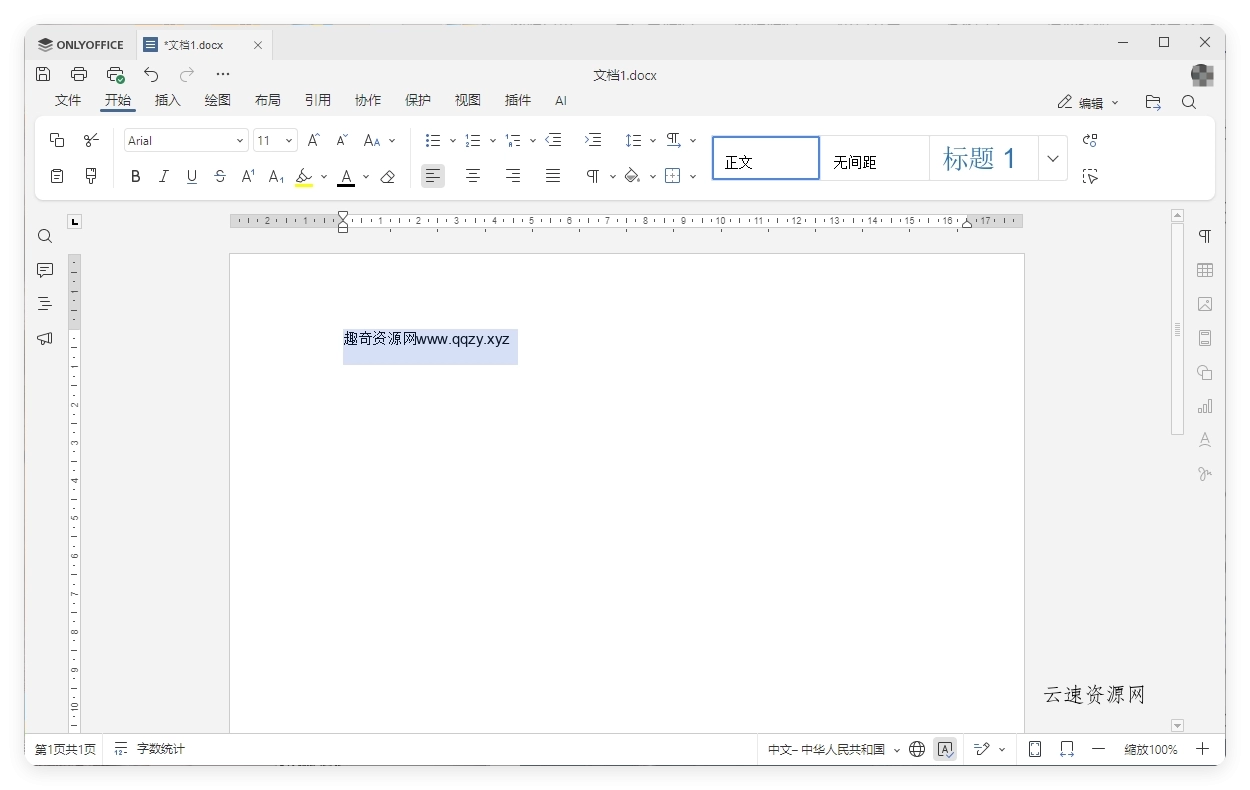1250x790 pixels.
Task: Open the 文件 menu
Action: coord(68,100)
